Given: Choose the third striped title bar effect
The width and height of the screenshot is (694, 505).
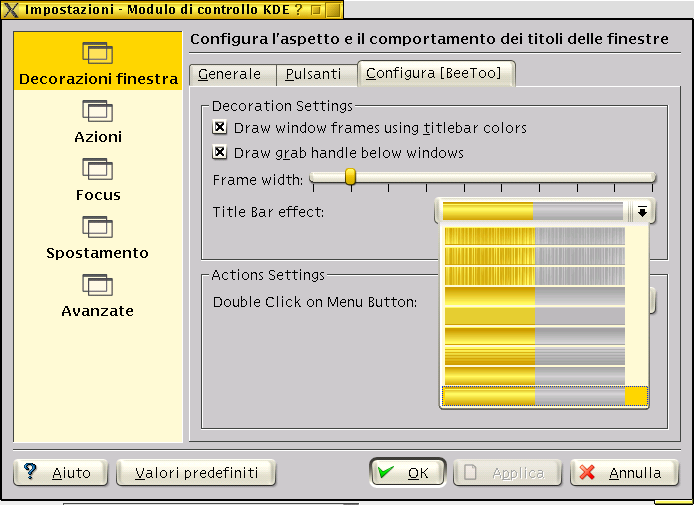Looking at the screenshot, I should 535,276.
